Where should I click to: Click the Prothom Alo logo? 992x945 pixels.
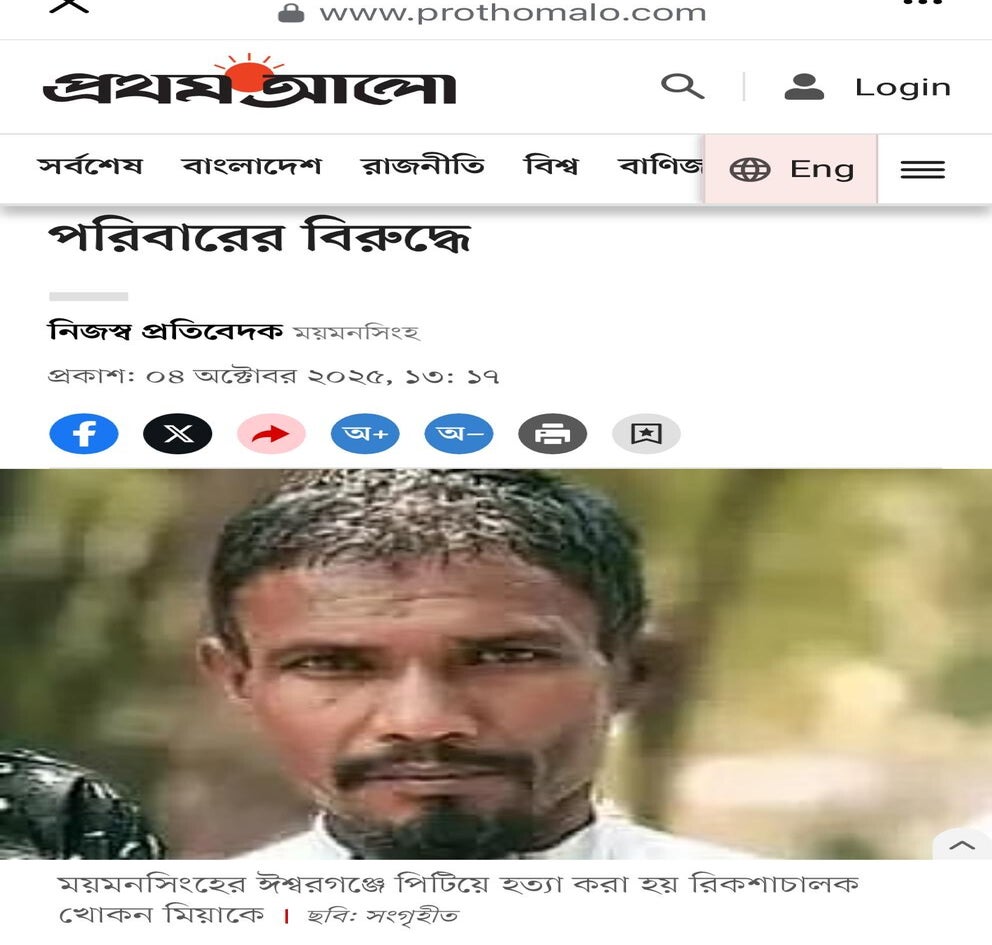click(250, 81)
